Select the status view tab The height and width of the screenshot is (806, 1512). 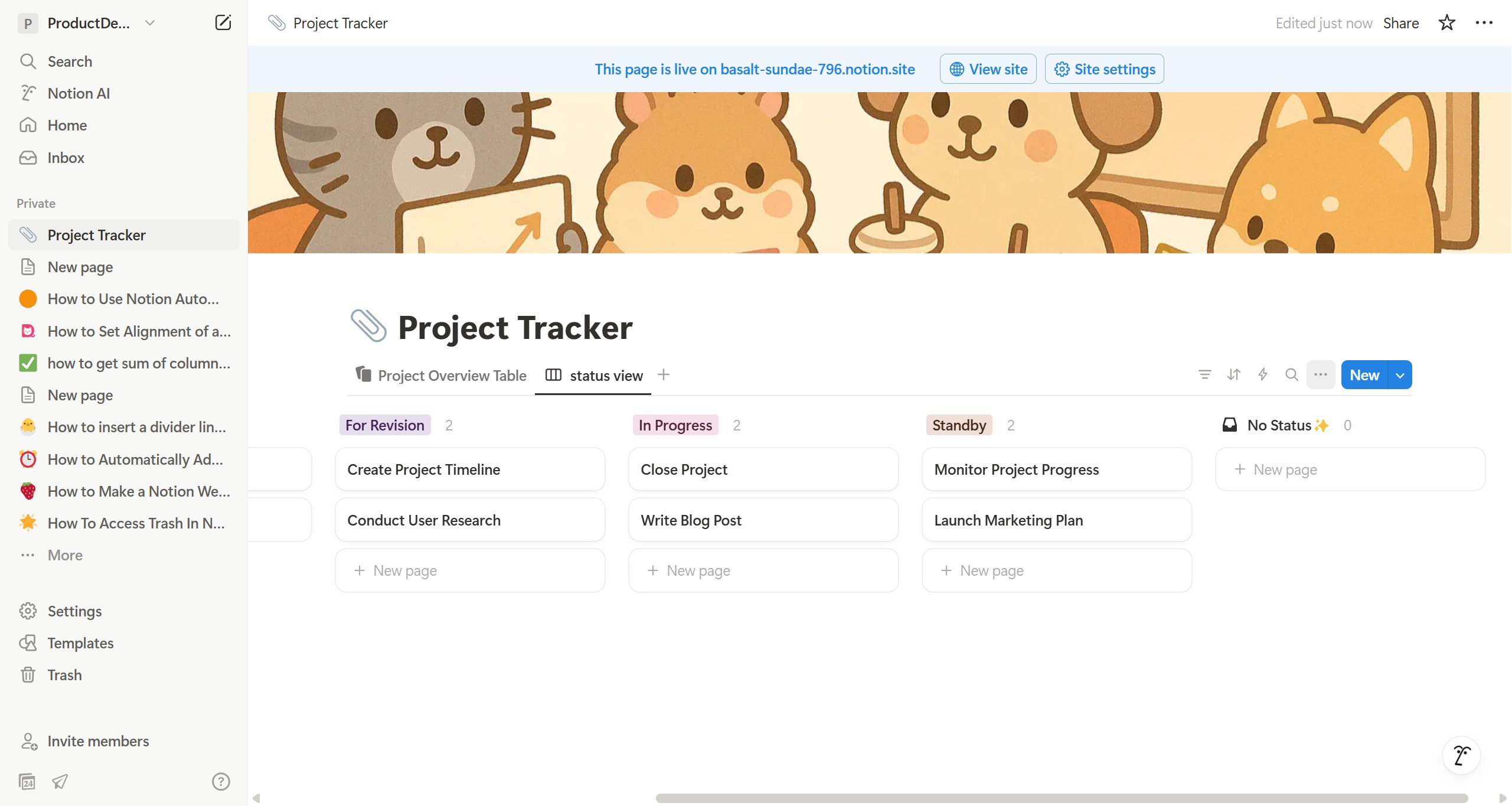pos(594,376)
